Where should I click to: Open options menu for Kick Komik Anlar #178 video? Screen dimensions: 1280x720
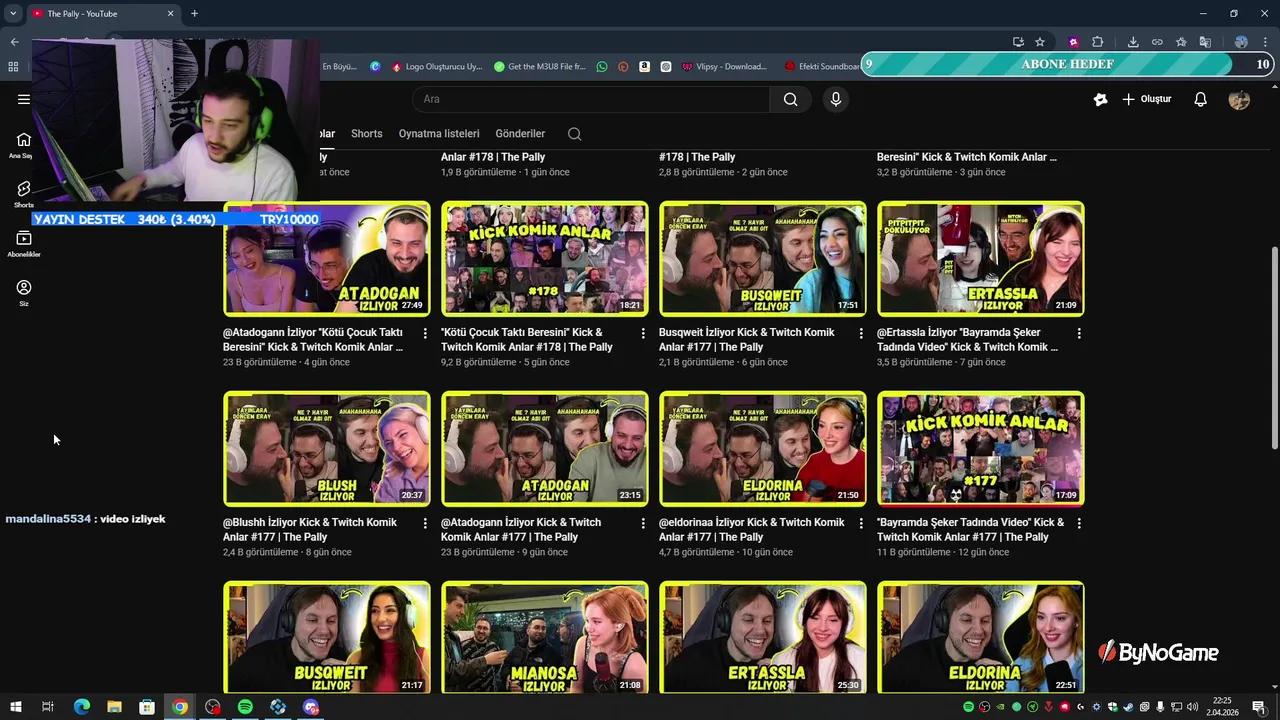643,333
